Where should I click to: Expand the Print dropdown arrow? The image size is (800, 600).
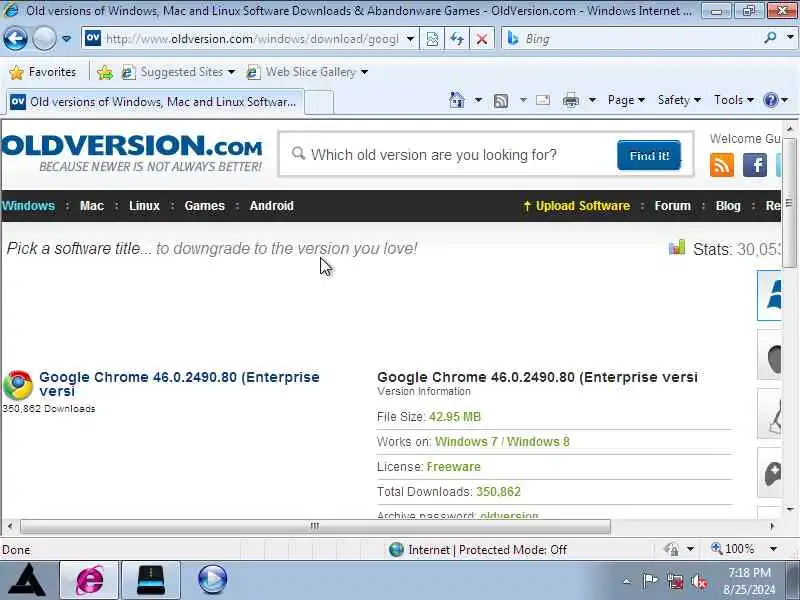[x=592, y=100]
